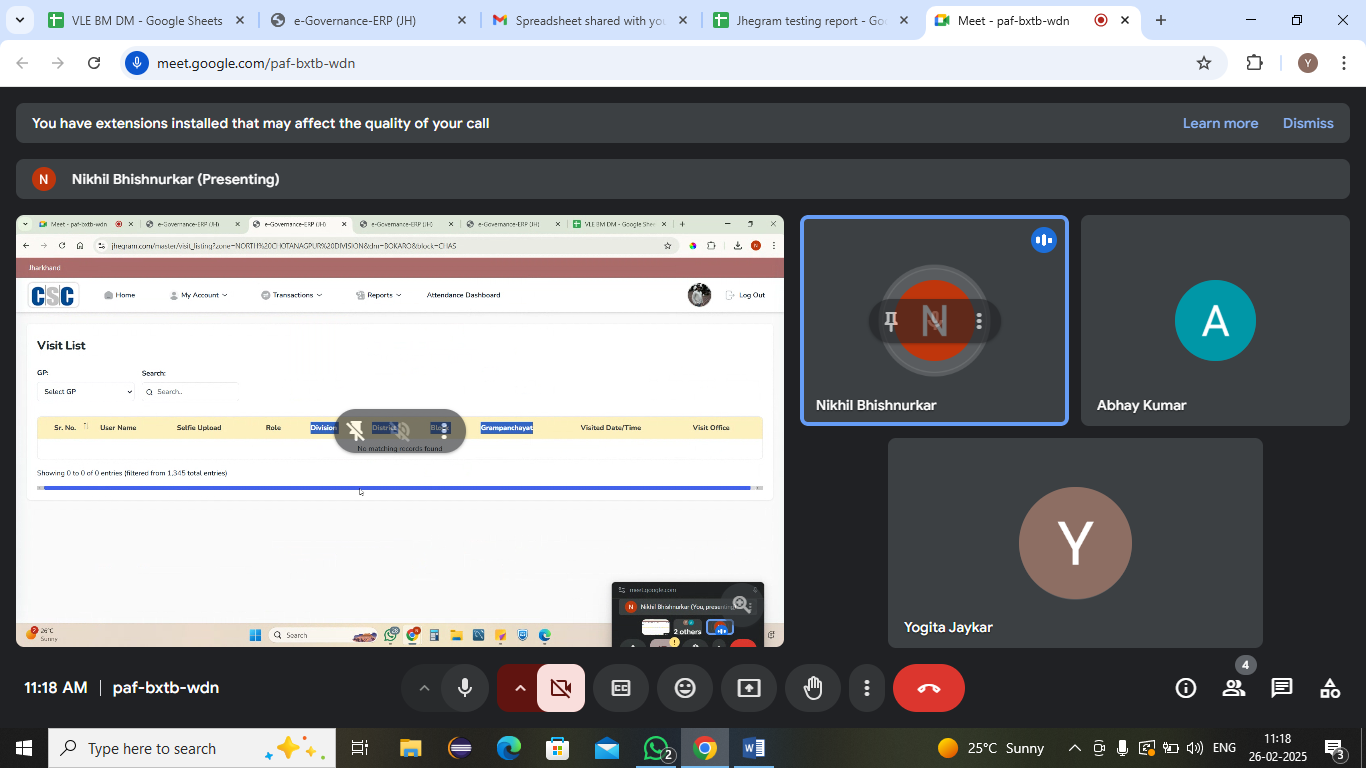Mute the shared presentation's audio
The width and height of the screenshot is (1366, 768).
click(401, 430)
